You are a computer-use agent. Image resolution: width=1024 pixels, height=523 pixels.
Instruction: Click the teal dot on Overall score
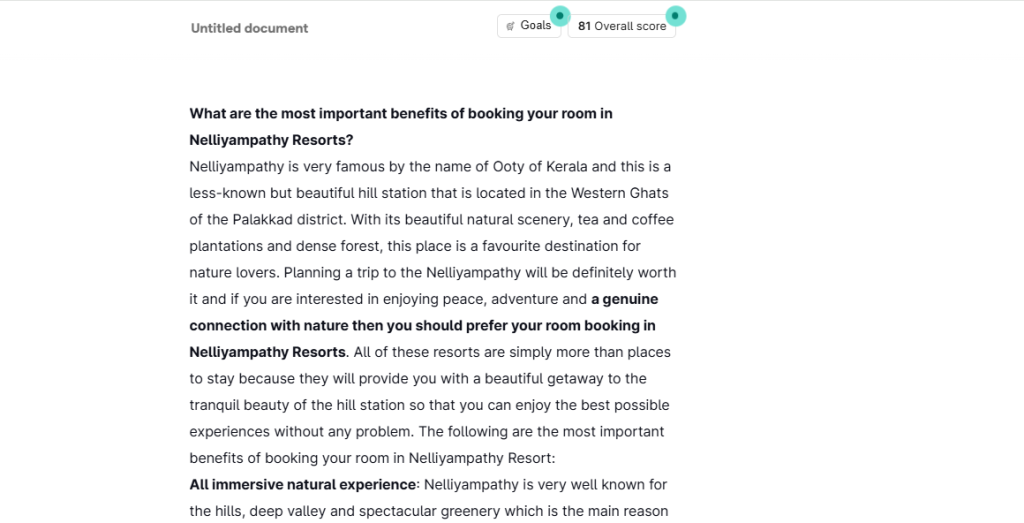(x=675, y=16)
